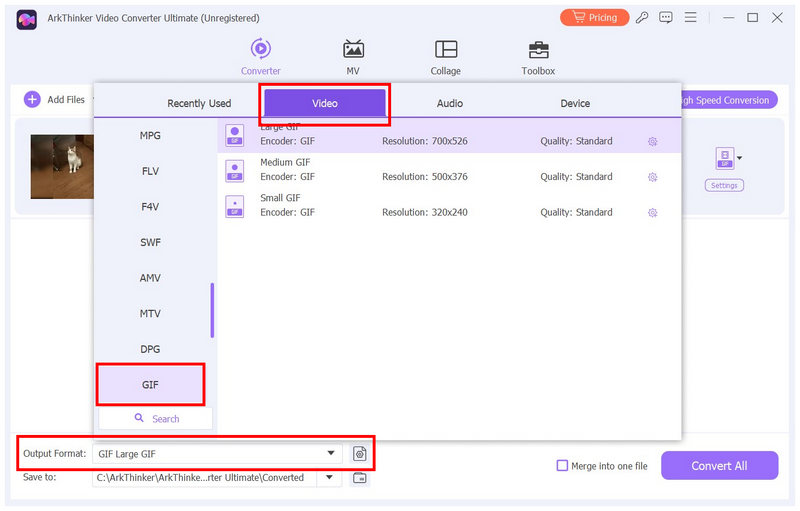
Task: Switch to the Video tab
Action: click(x=325, y=104)
